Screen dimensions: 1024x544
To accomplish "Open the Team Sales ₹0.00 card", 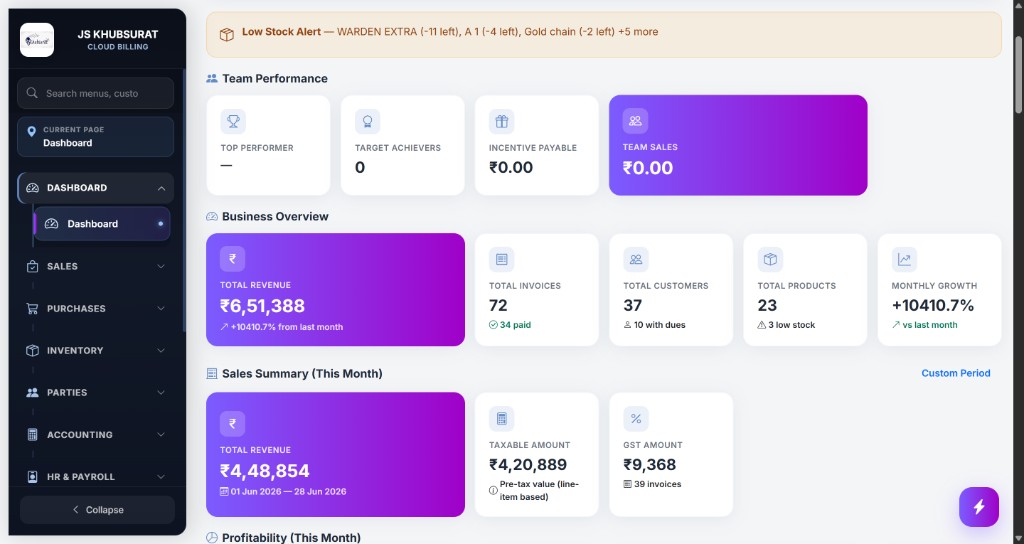I will (x=738, y=145).
